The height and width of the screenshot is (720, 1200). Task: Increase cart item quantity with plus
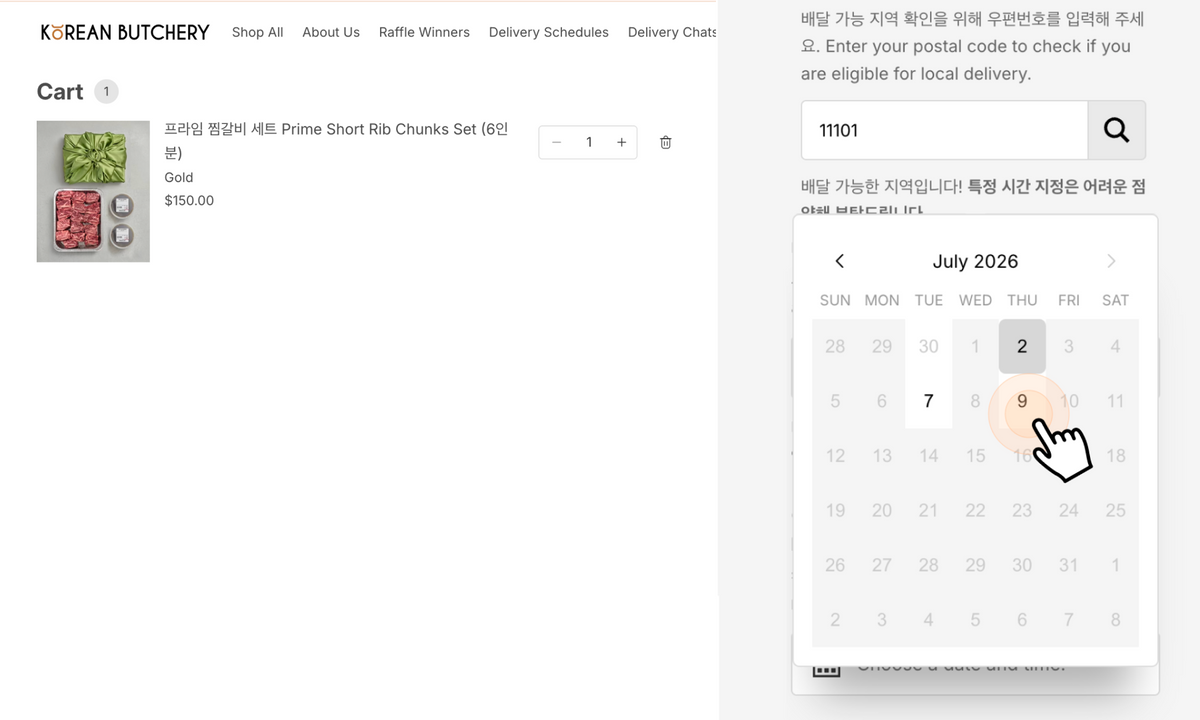tap(621, 142)
